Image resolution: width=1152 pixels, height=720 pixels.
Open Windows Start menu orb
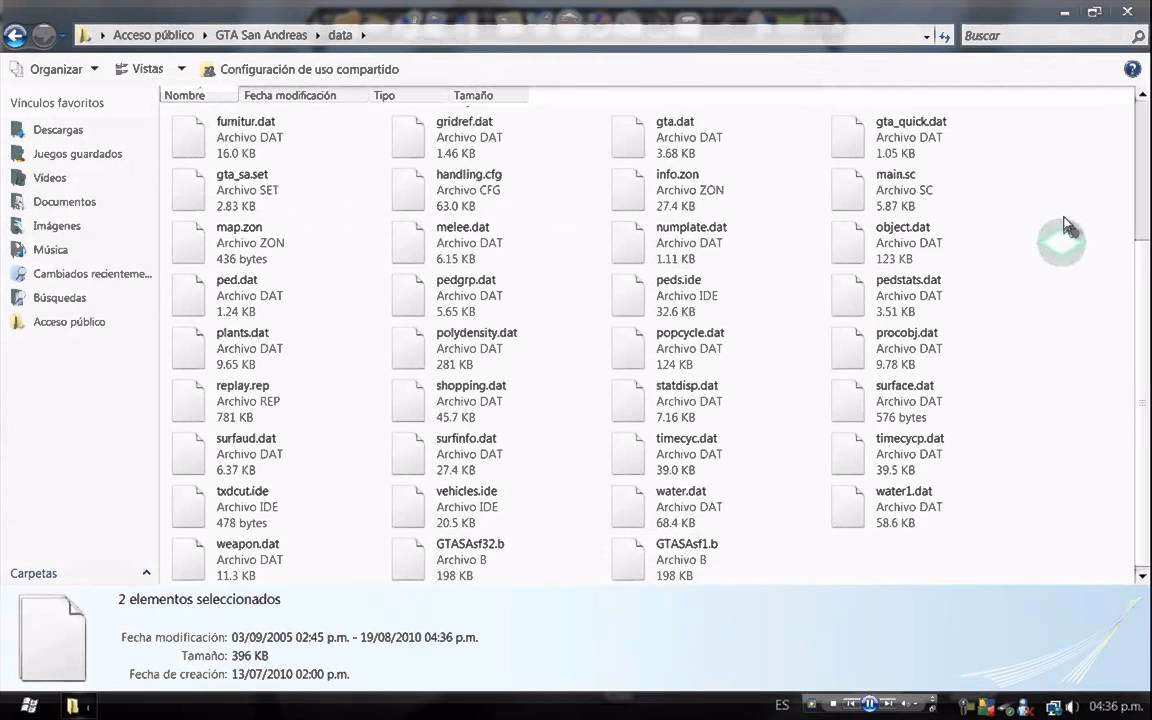pyautogui.click(x=29, y=706)
